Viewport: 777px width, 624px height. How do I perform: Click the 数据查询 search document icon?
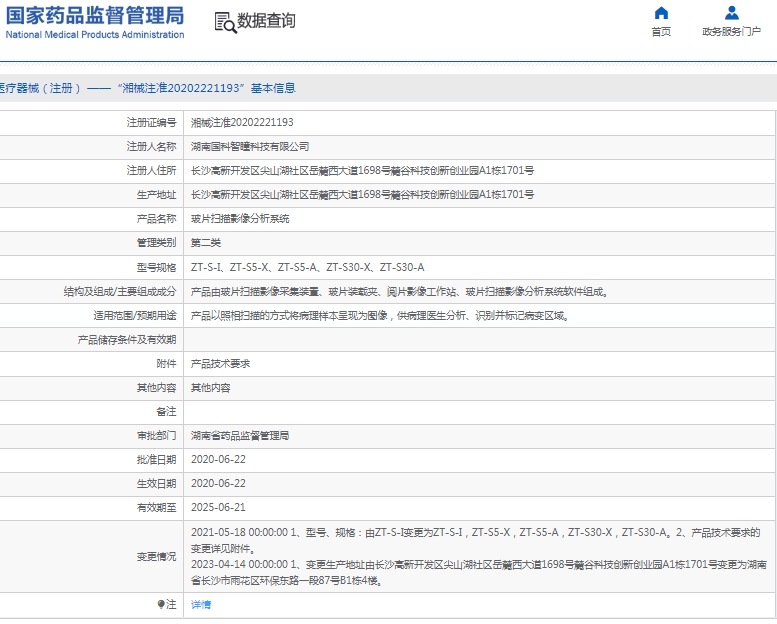point(225,23)
